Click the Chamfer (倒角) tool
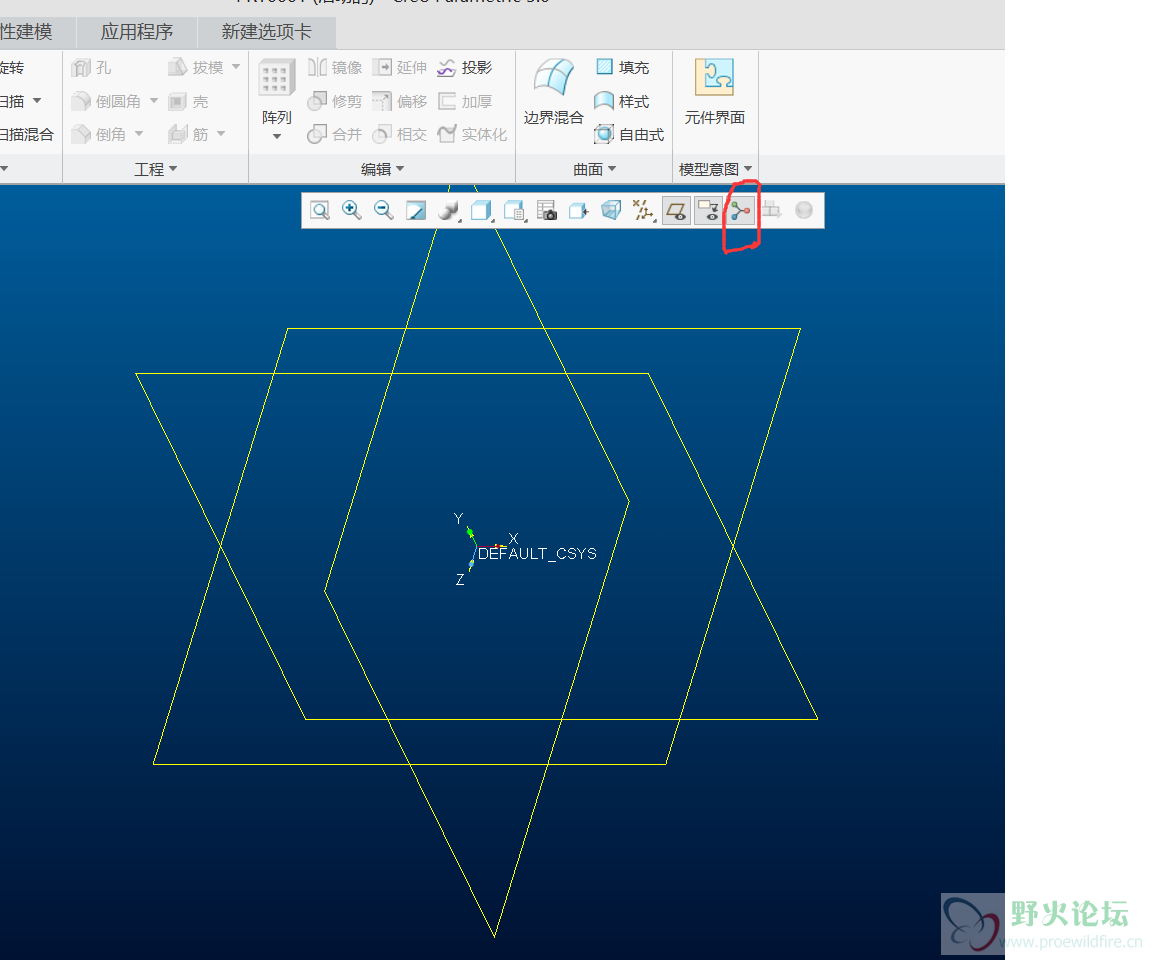 pyautogui.click(x=99, y=134)
